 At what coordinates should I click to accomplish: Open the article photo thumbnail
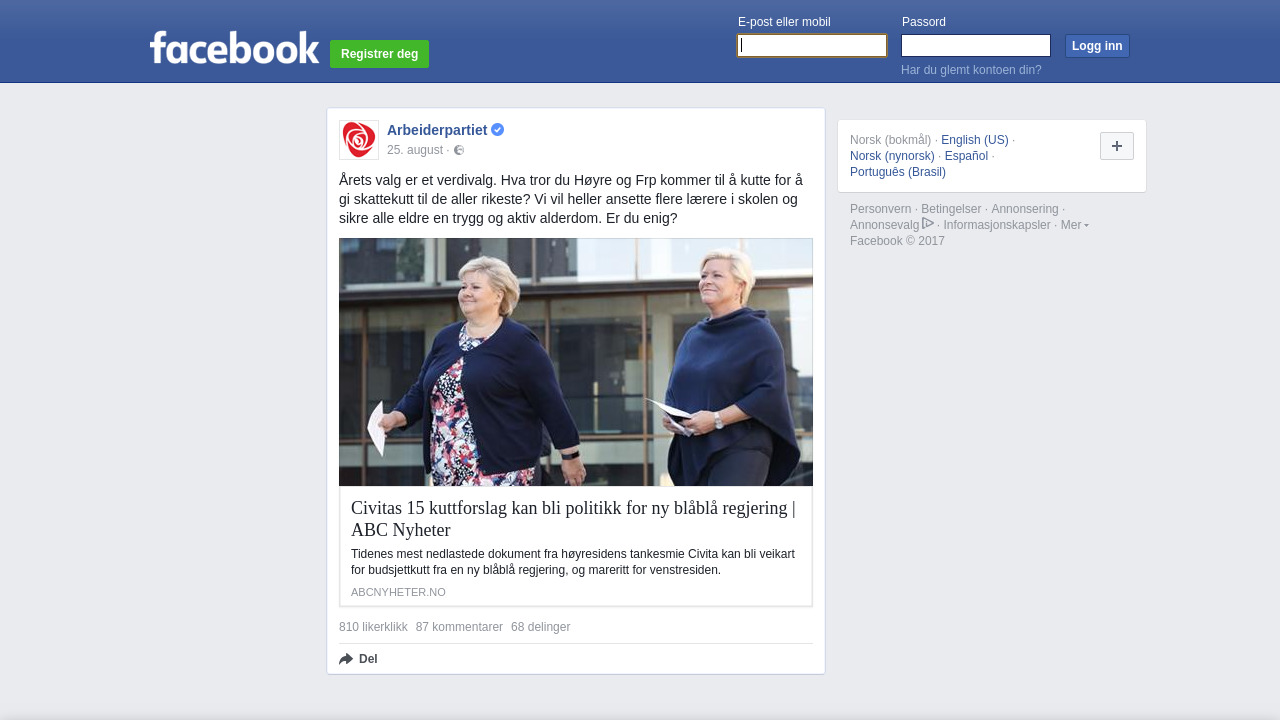(x=576, y=362)
